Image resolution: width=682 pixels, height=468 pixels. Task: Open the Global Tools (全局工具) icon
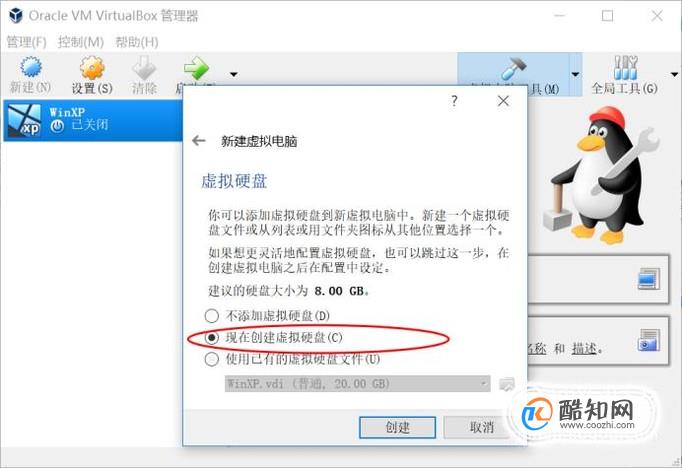tap(625, 68)
